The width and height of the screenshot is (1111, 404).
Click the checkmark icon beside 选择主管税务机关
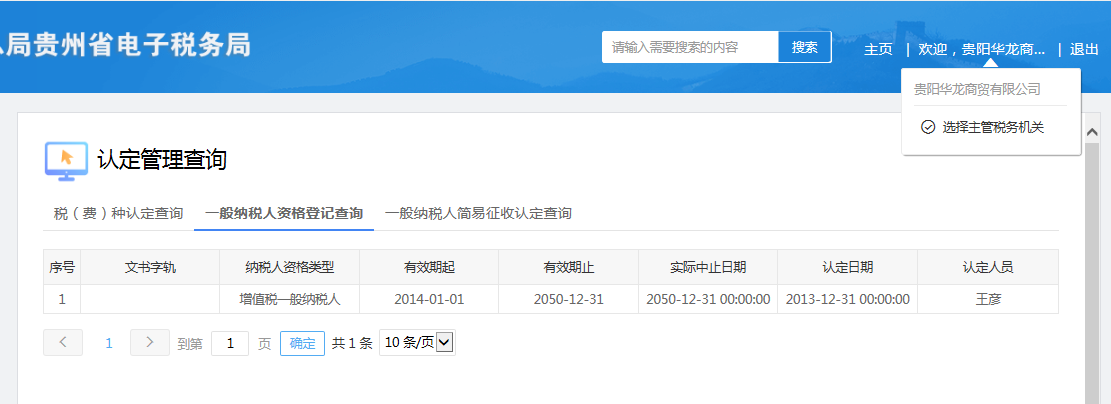coord(927,127)
